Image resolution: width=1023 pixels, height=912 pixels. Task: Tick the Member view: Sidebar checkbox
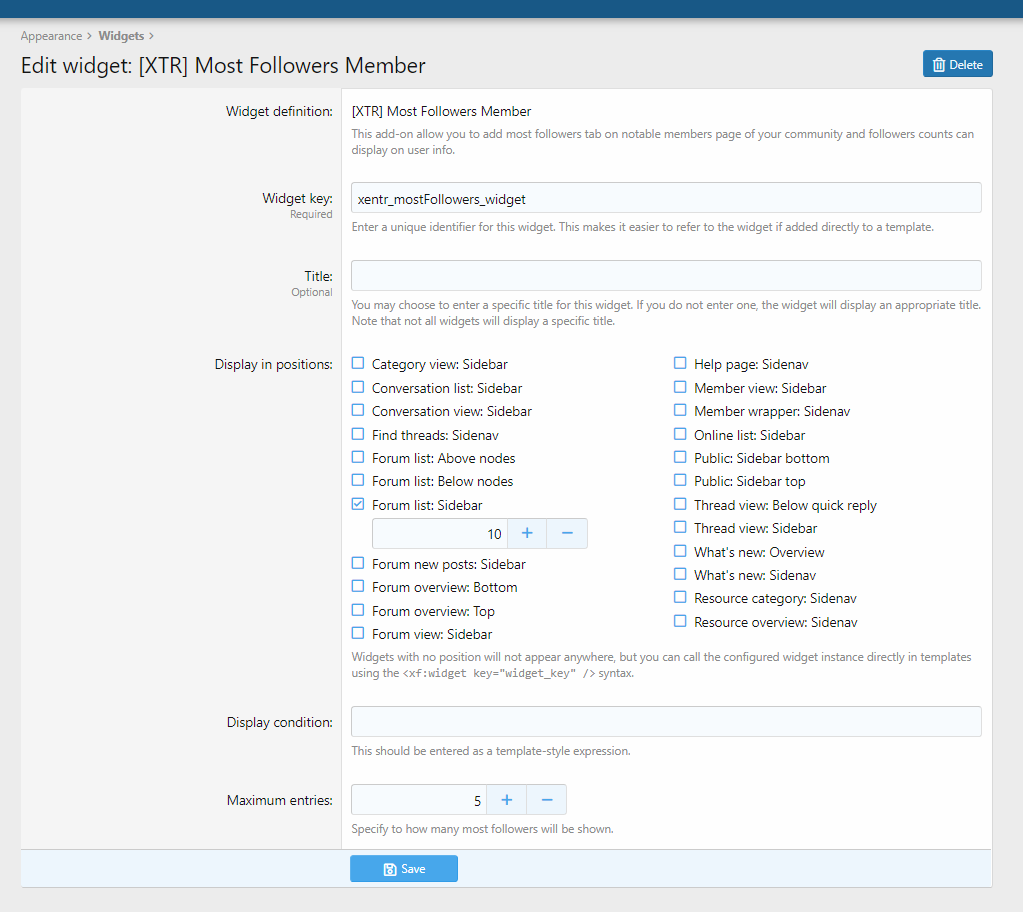click(x=680, y=387)
